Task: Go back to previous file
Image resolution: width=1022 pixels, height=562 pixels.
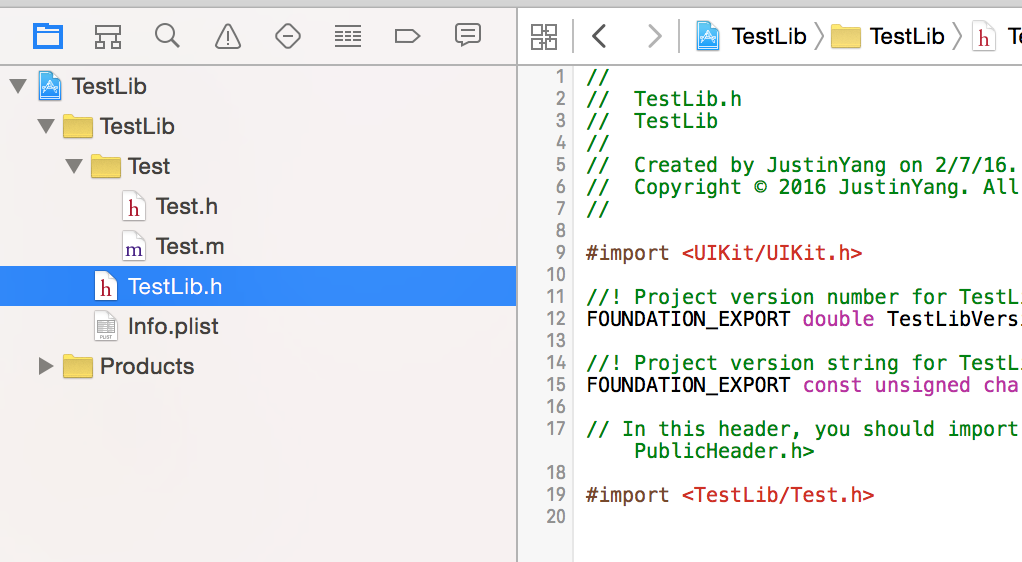Action: pyautogui.click(x=600, y=37)
